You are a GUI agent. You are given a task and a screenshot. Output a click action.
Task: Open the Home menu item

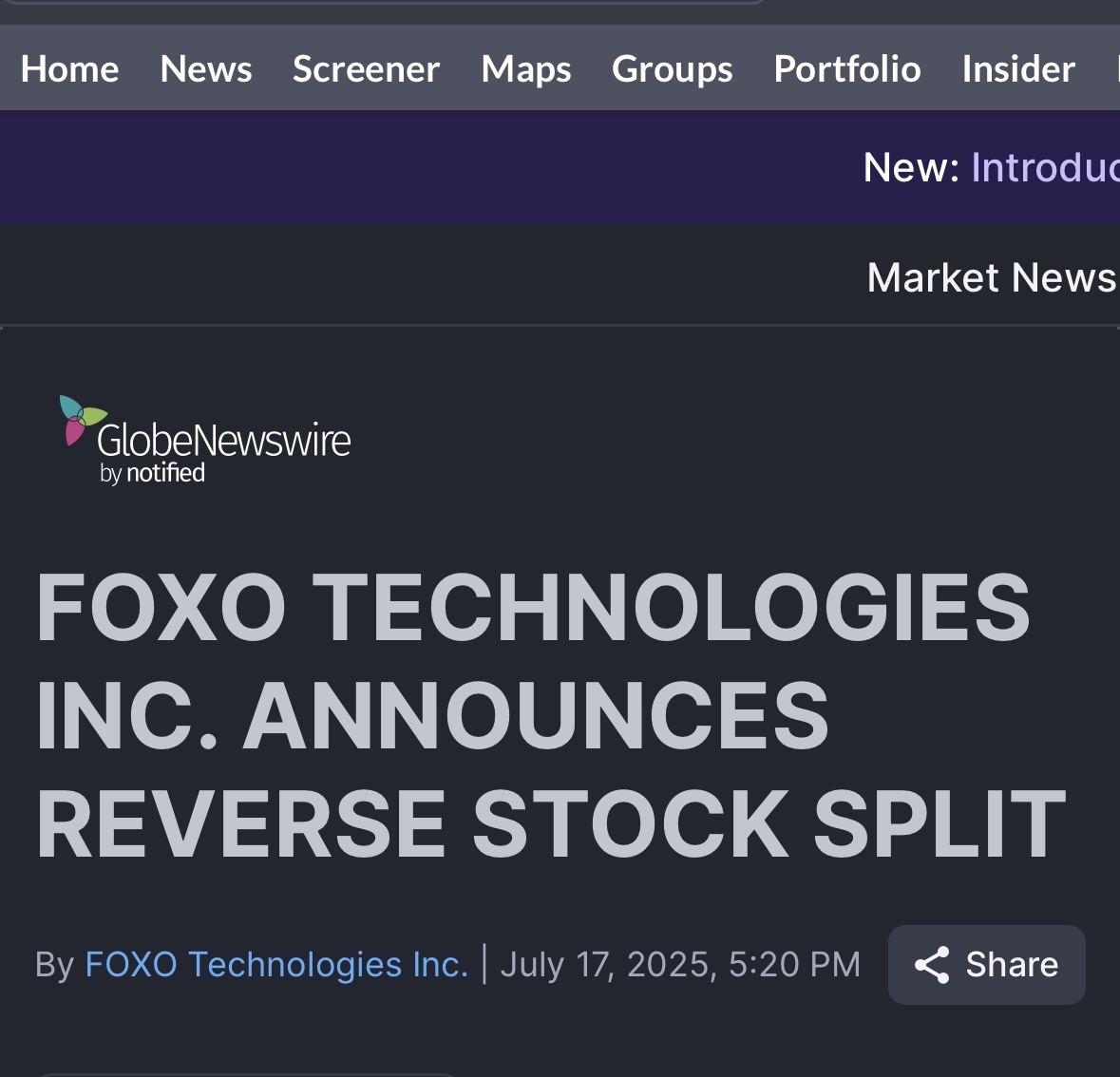[x=70, y=69]
